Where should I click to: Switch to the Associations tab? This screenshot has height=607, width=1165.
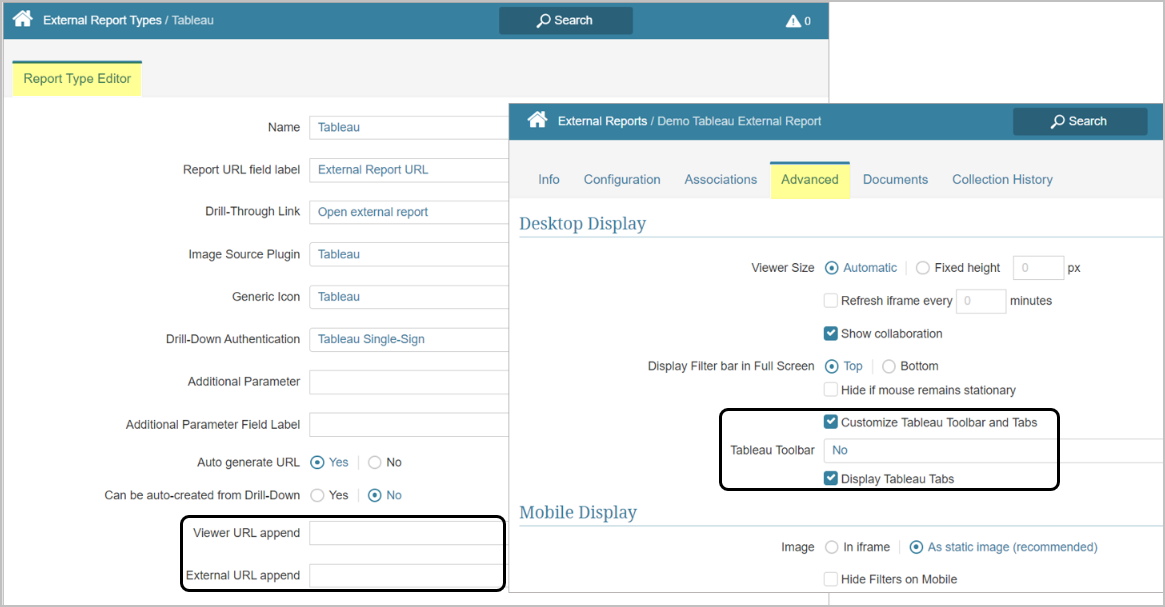(721, 180)
